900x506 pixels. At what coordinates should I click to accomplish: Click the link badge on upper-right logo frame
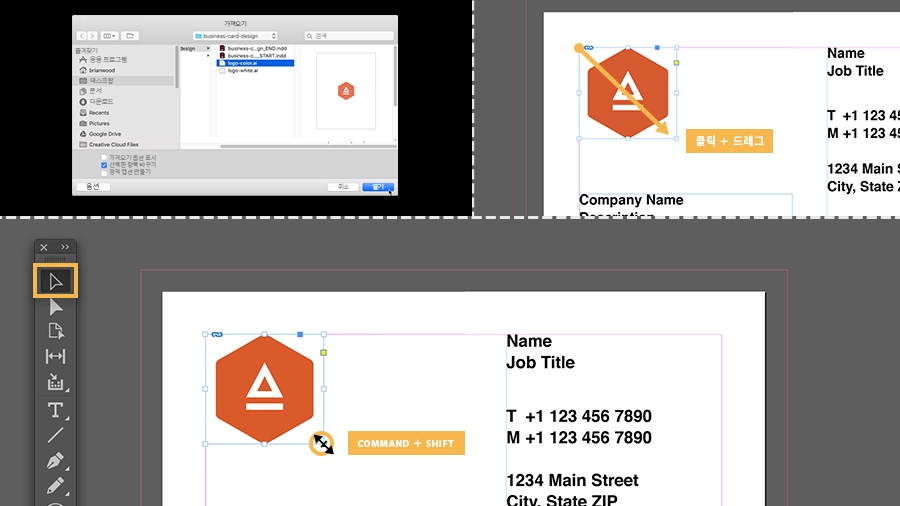(x=588, y=48)
